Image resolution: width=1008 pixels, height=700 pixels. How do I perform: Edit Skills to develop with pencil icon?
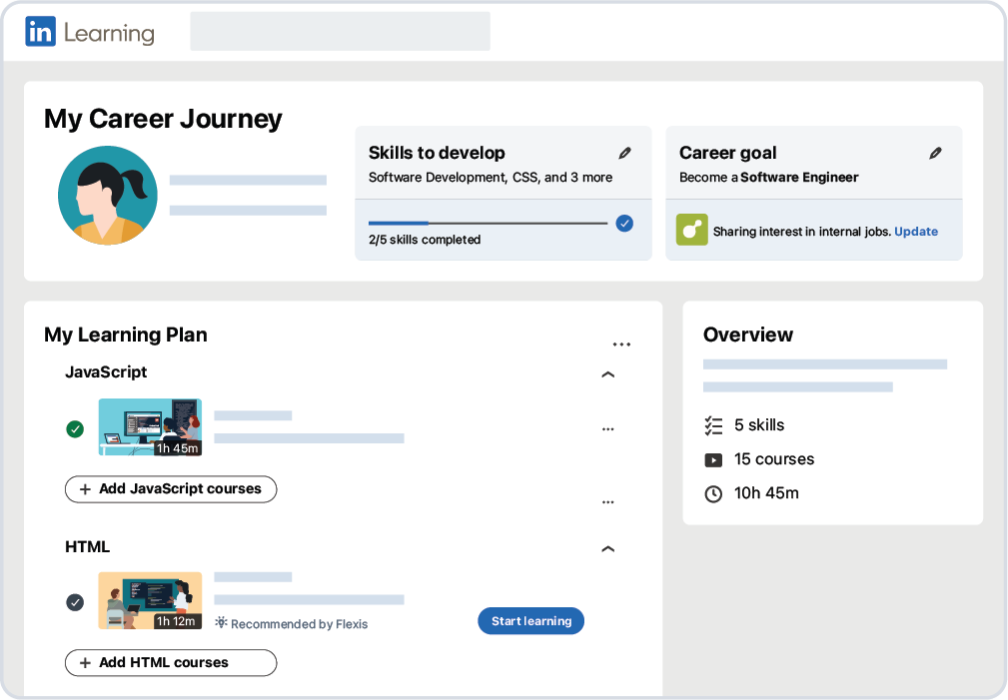tap(624, 153)
